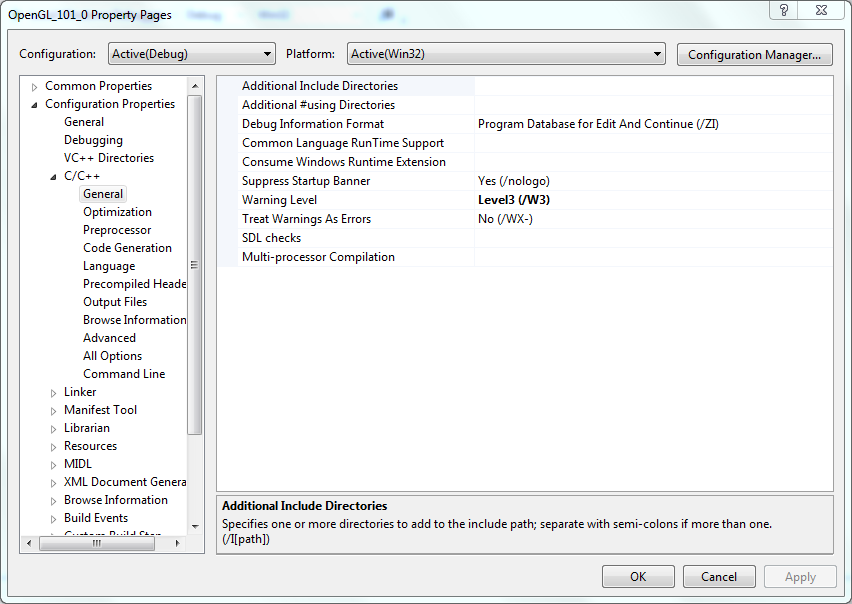Collapse the C/C++ tree node

(53, 177)
